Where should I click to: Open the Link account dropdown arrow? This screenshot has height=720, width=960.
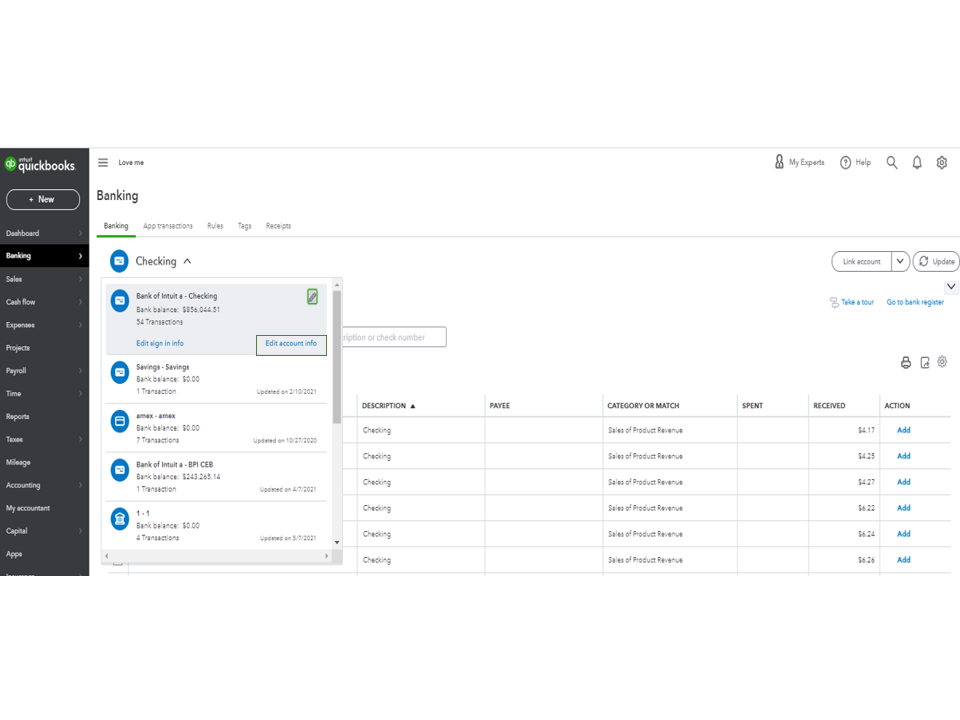pyautogui.click(x=900, y=261)
